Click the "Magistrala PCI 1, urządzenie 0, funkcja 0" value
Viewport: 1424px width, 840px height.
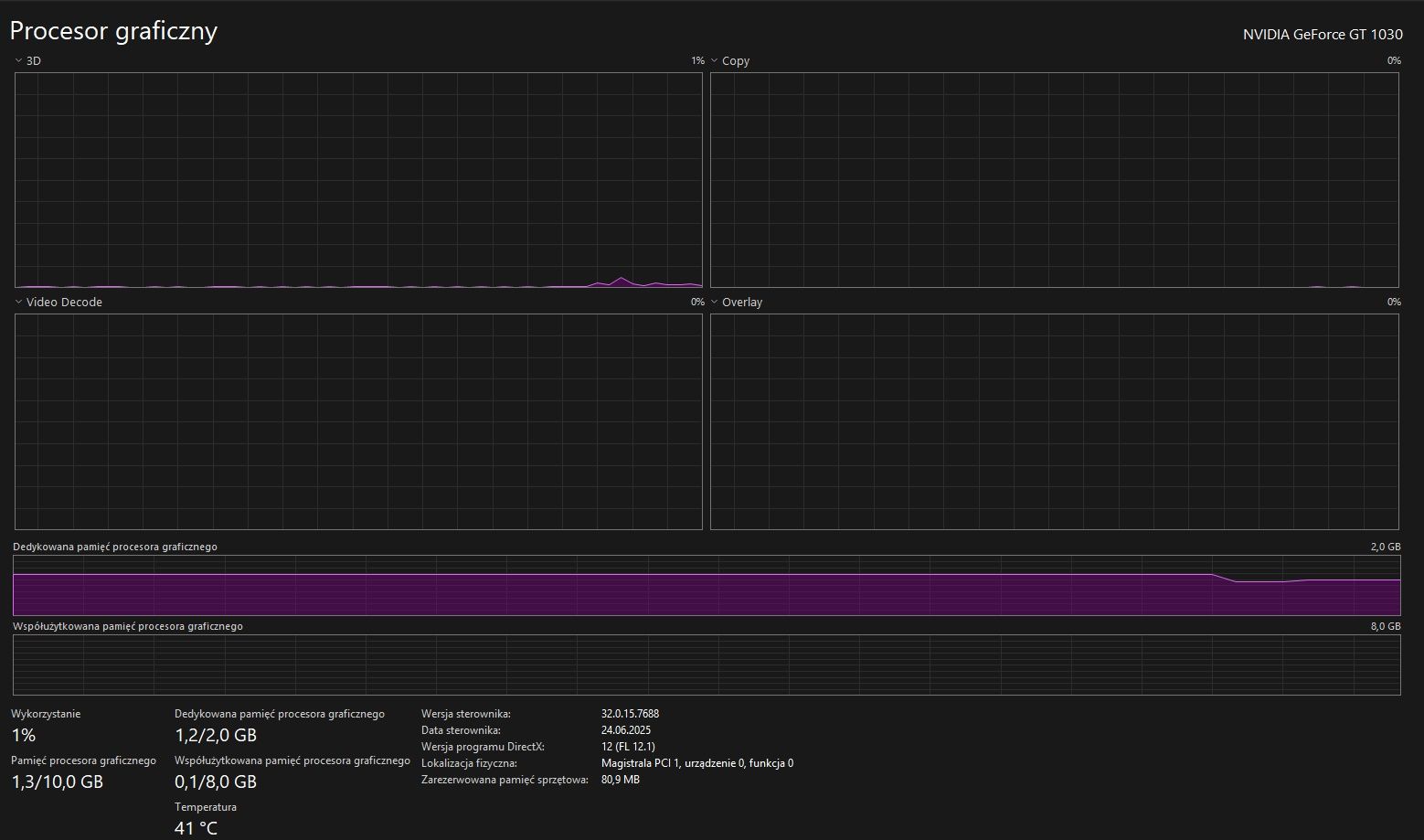[x=697, y=763]
